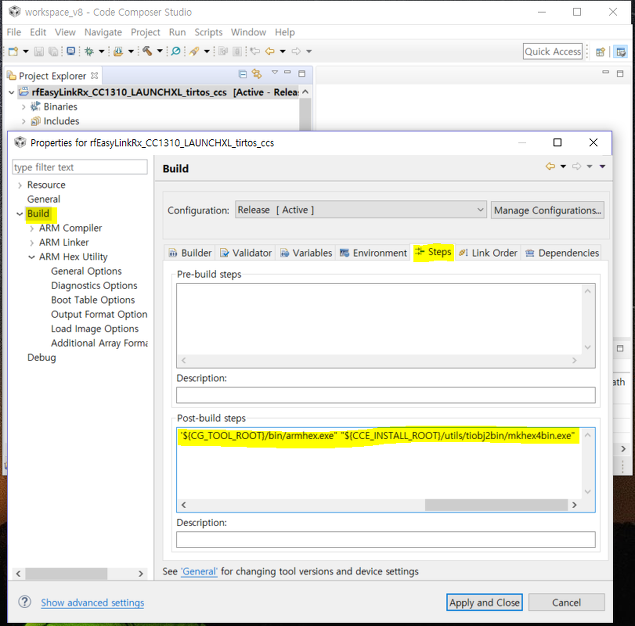Open the Configuration dropdown
This screenshot has width=635, height=626.
tap(360, 210)
